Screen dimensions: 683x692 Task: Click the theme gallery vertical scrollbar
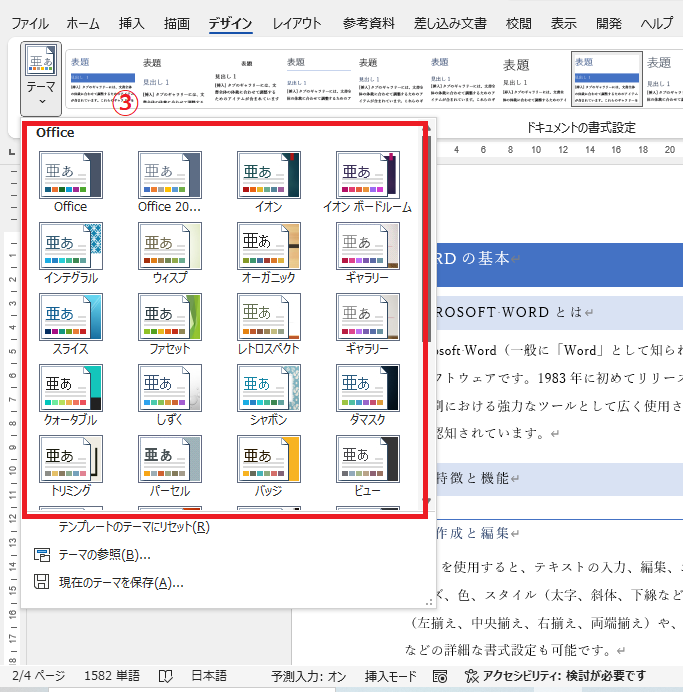tap(427, 238)
